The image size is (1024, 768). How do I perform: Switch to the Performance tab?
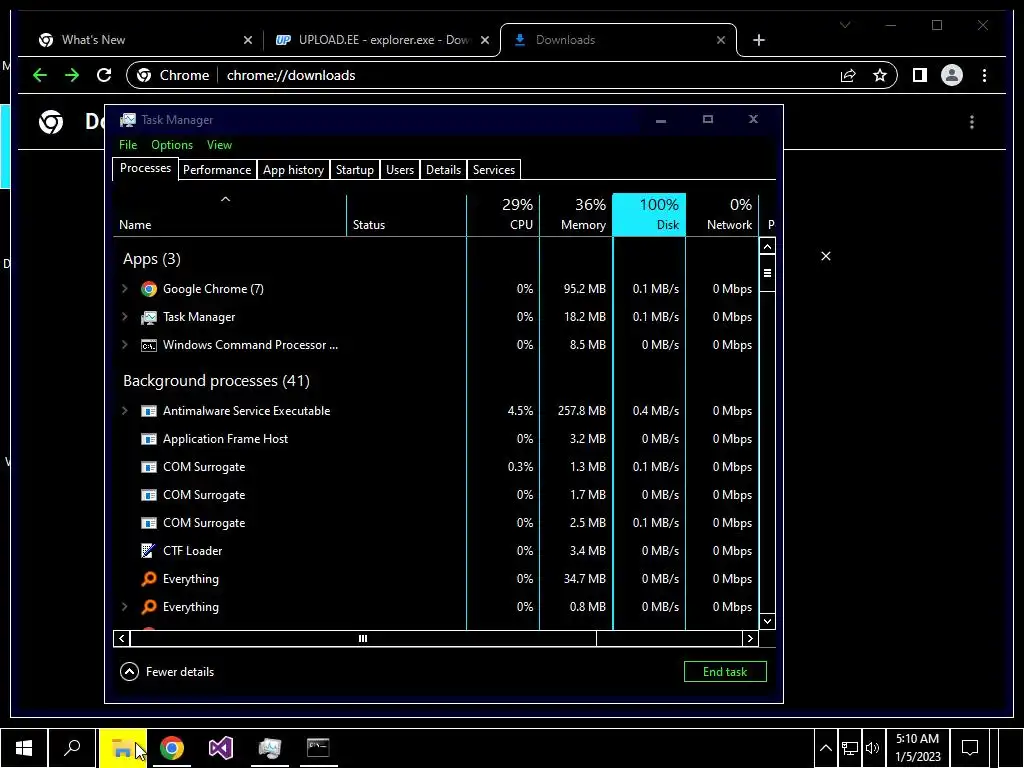point(217,170)
